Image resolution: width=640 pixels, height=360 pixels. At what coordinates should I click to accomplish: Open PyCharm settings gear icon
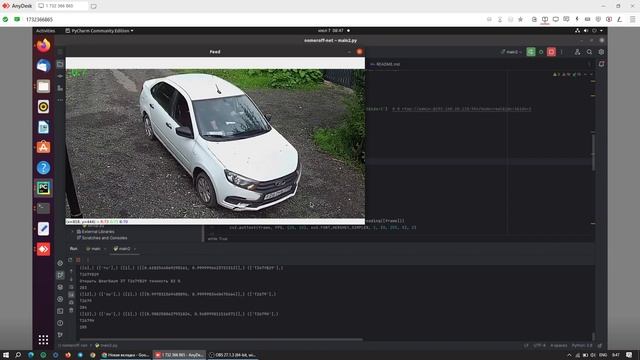pyautogui.click(x=601, y=52)
